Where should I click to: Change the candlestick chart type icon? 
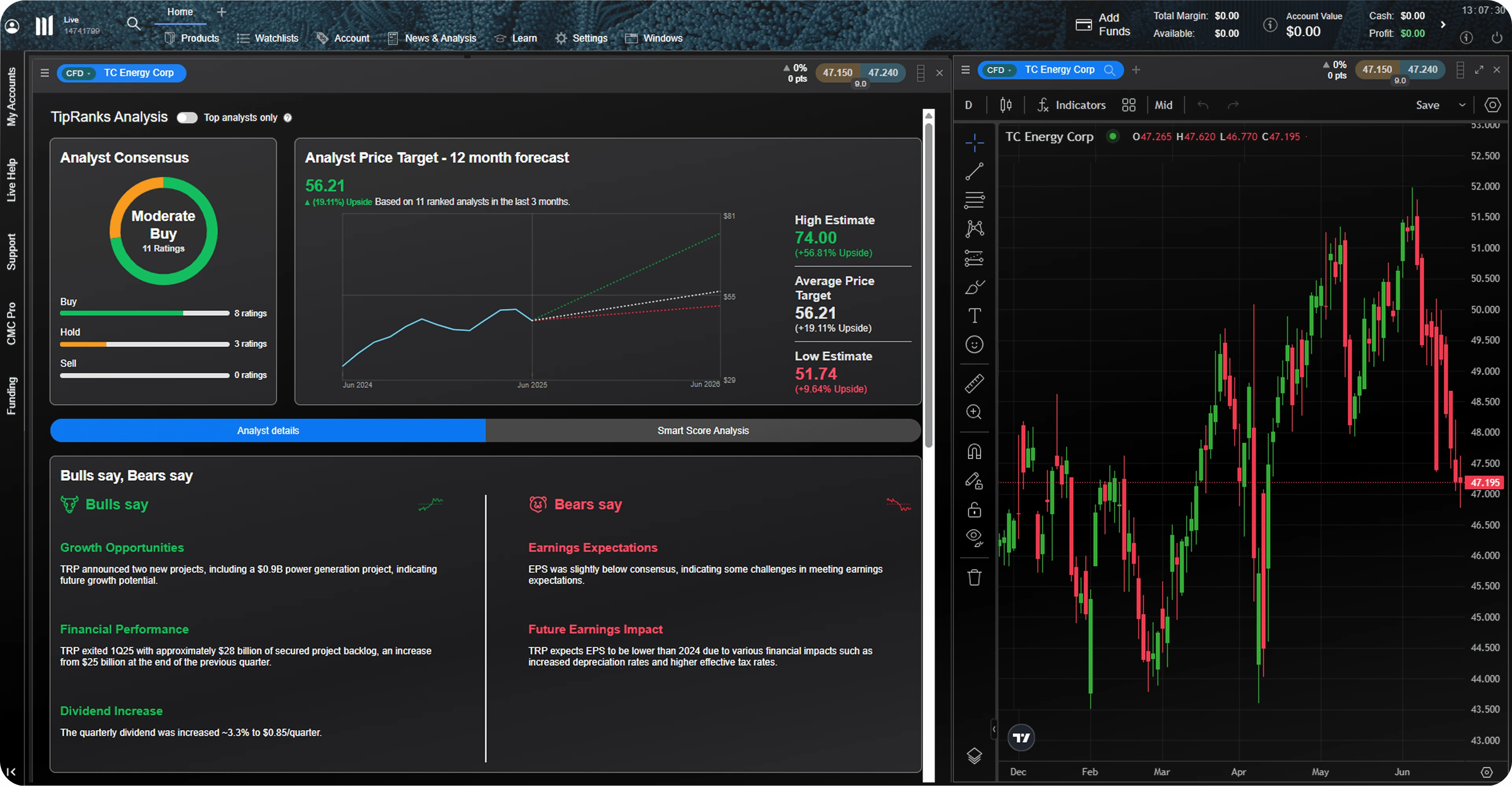click(1006, 105)
